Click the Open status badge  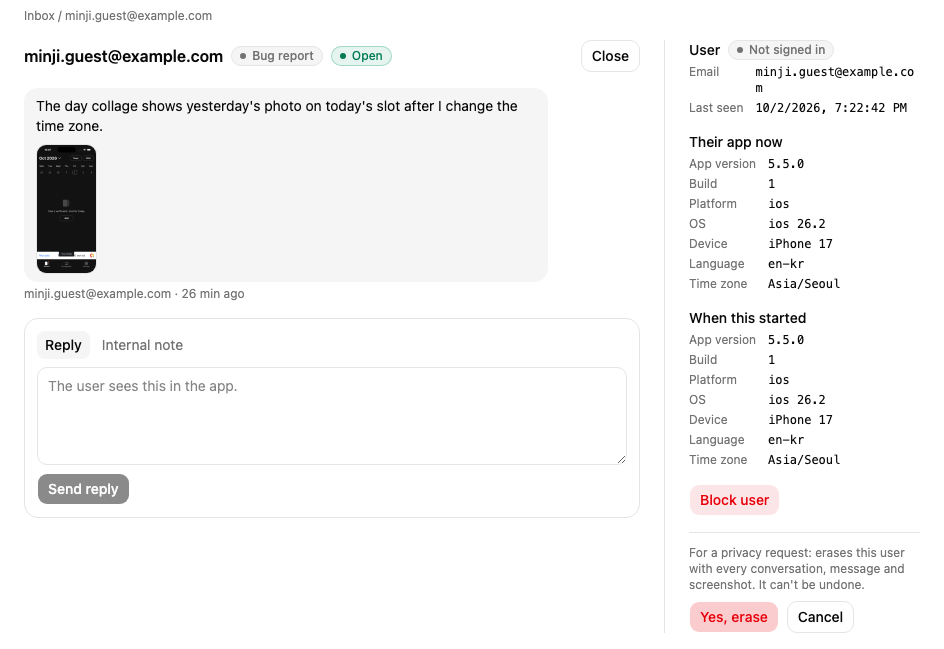click(361, 56)
